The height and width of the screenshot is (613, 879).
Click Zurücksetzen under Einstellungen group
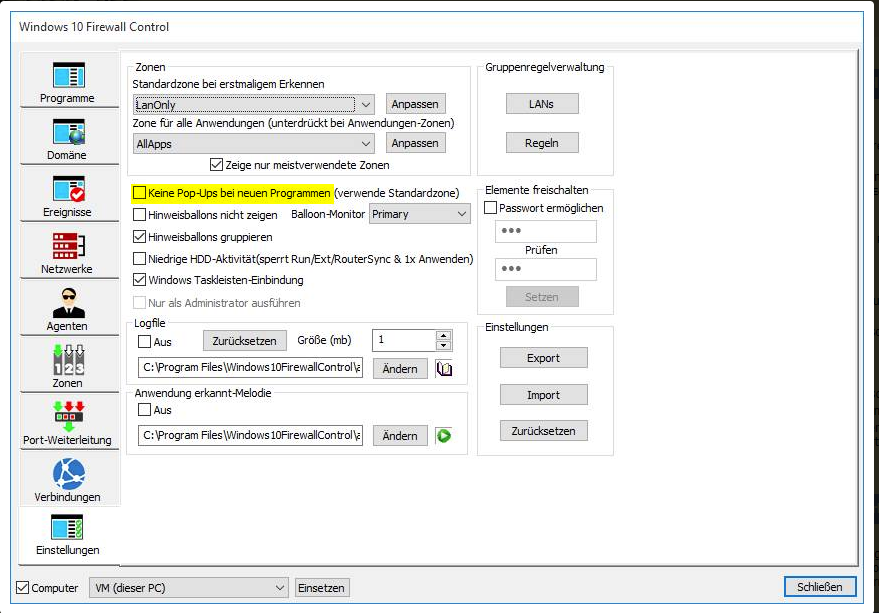pos(543,431)
